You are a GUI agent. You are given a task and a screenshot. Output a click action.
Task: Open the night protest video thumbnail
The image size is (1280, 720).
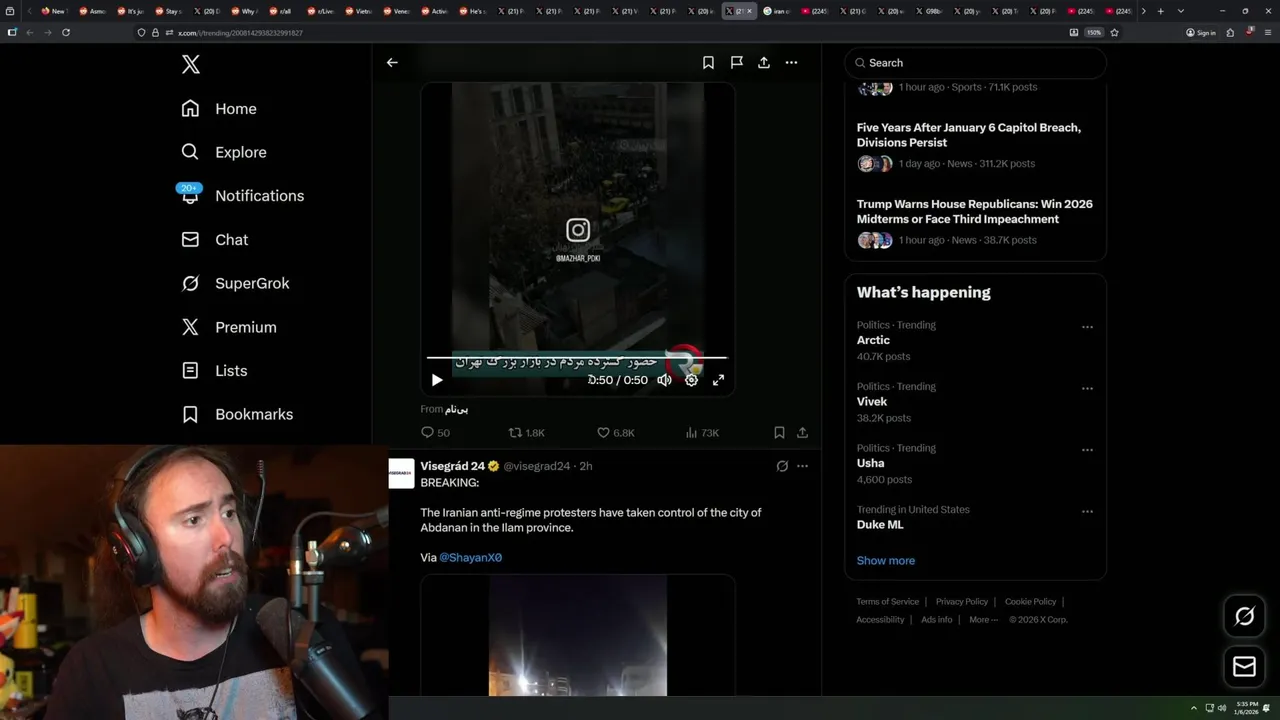[578, 635]
